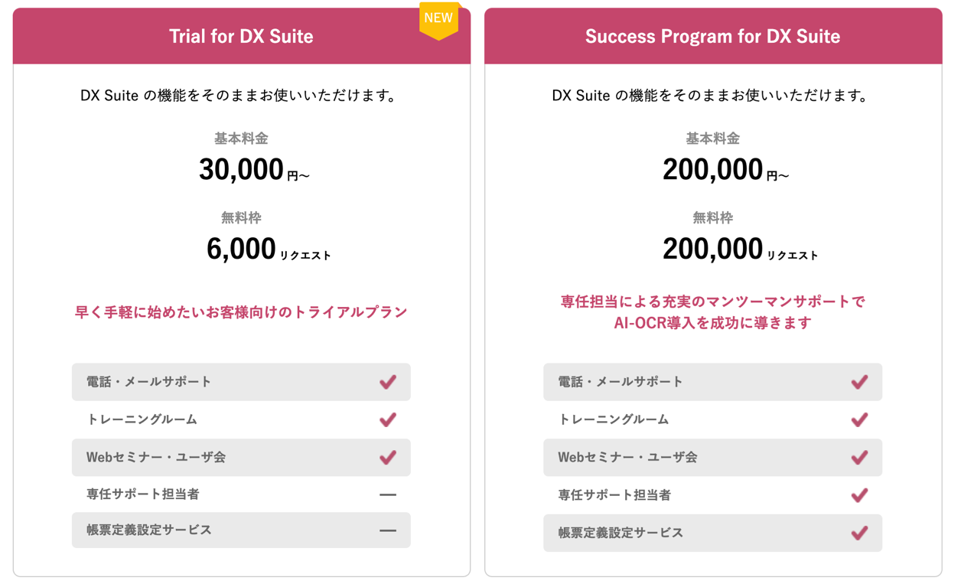This screenshot has width=961, height=584.
Task: Click the yellow NEW ribbon badge
Action: point(438,20)
